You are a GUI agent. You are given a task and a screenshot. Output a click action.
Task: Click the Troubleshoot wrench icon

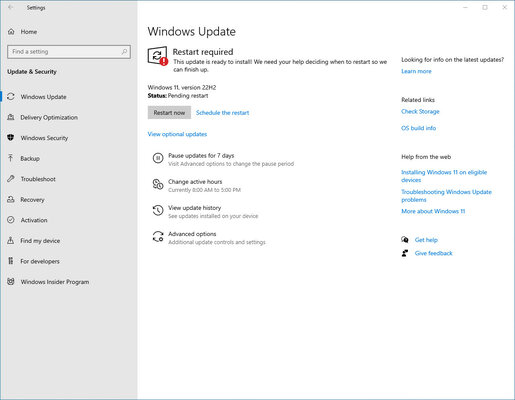click(x=11, y=179)
